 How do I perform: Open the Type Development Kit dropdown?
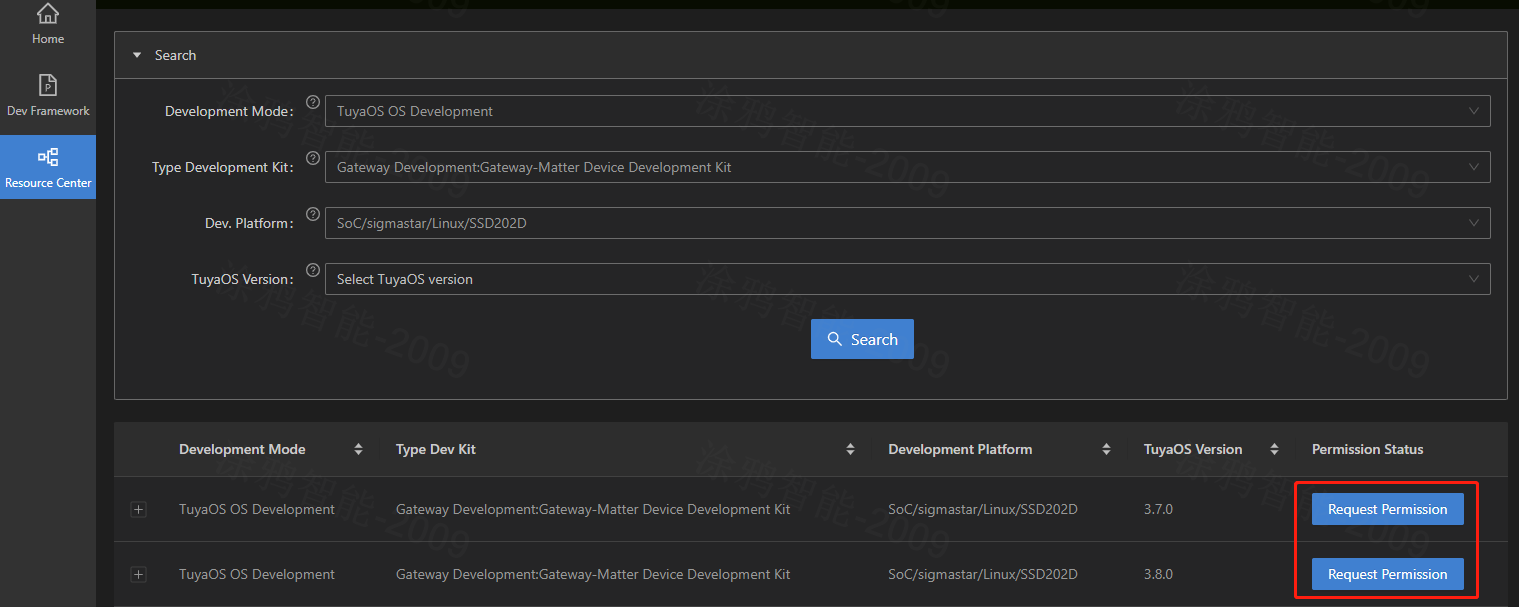click(907, 167)
